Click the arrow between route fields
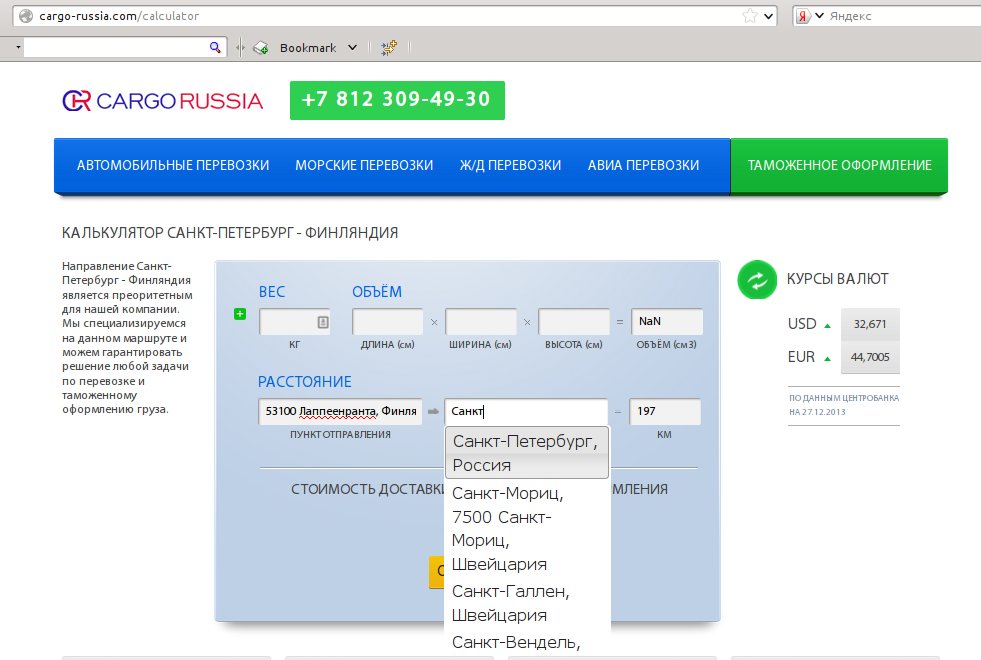The image size is (981, 660). click(x=433, y=412)
